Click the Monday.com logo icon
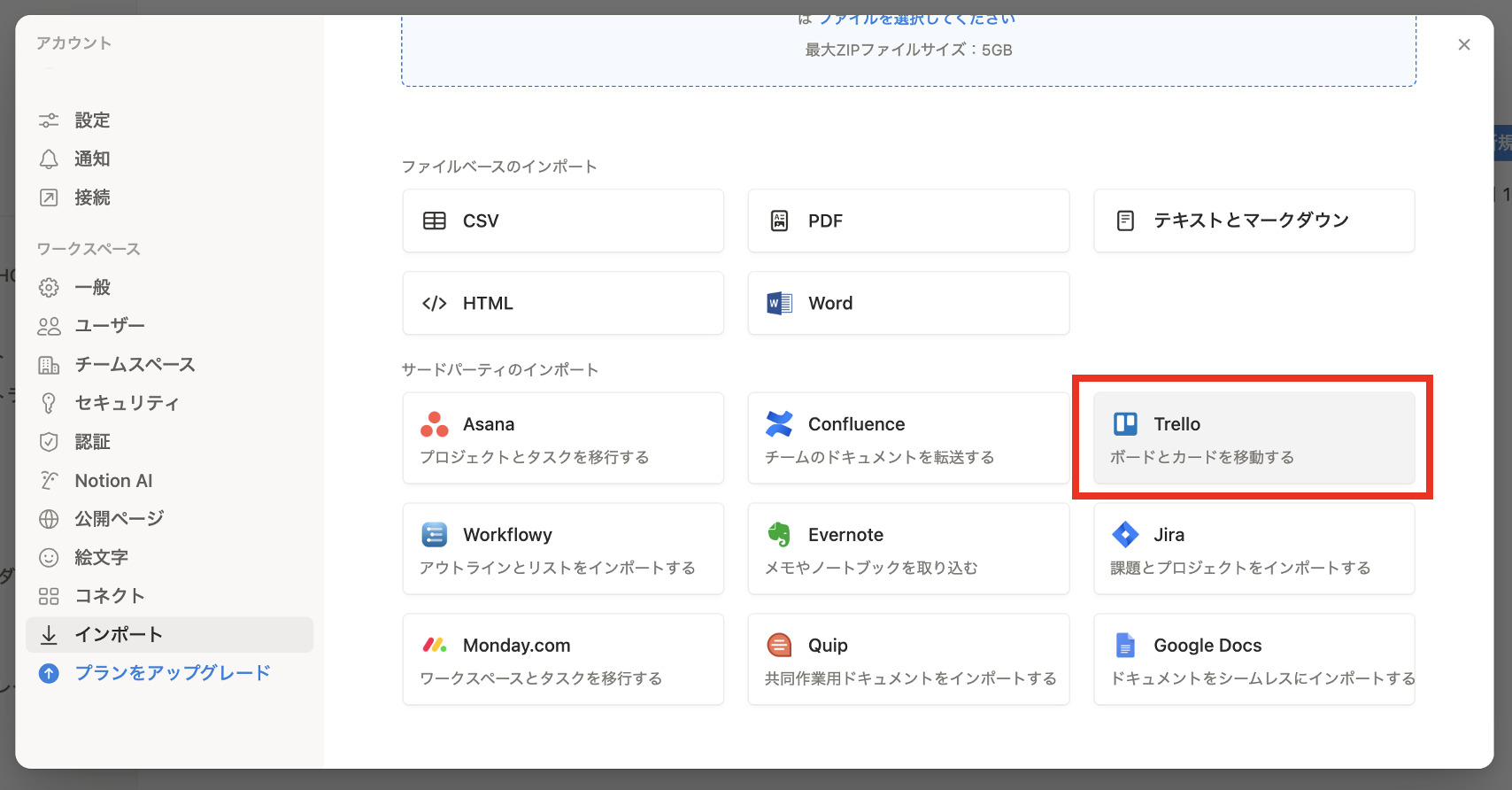This screenshot has width=1512, height=790. click(x=435, y=646)
